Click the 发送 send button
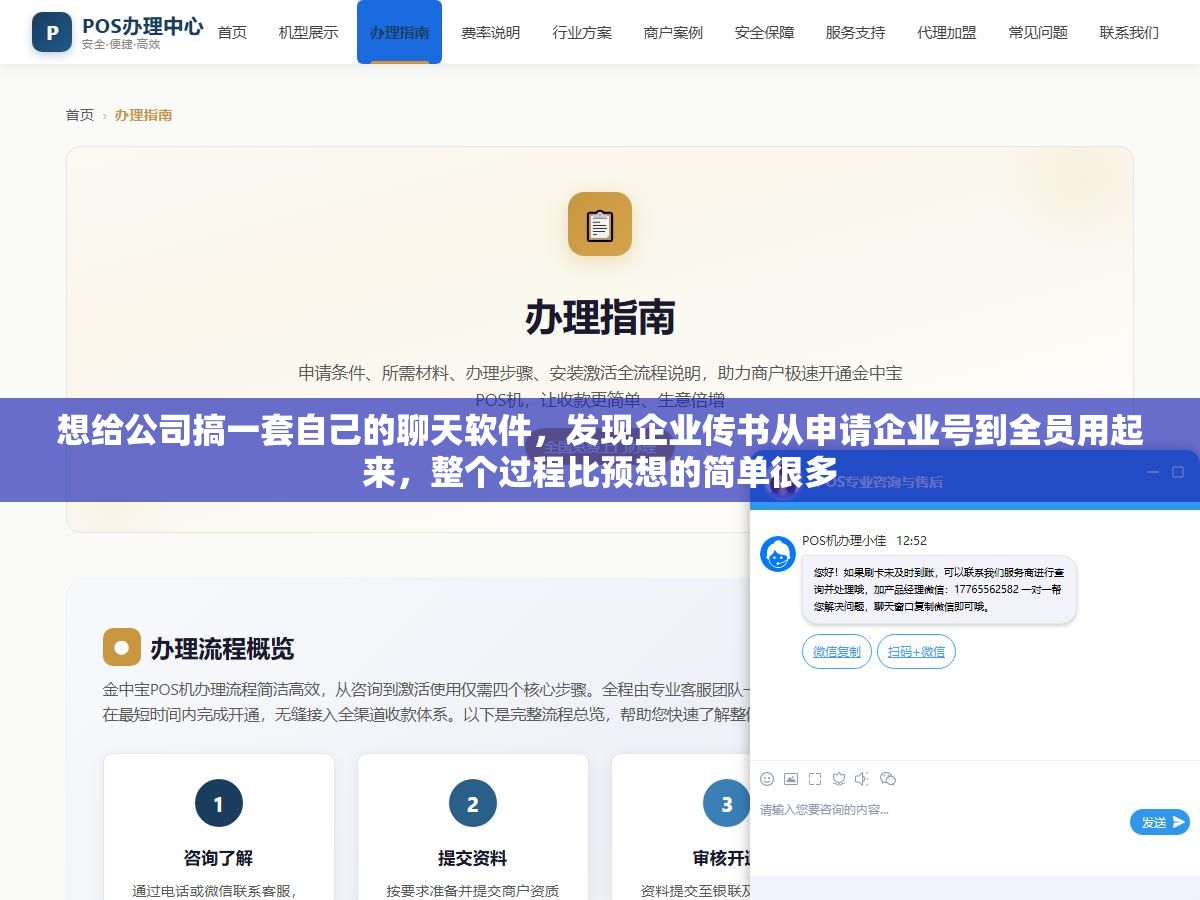 [1160, 822]
